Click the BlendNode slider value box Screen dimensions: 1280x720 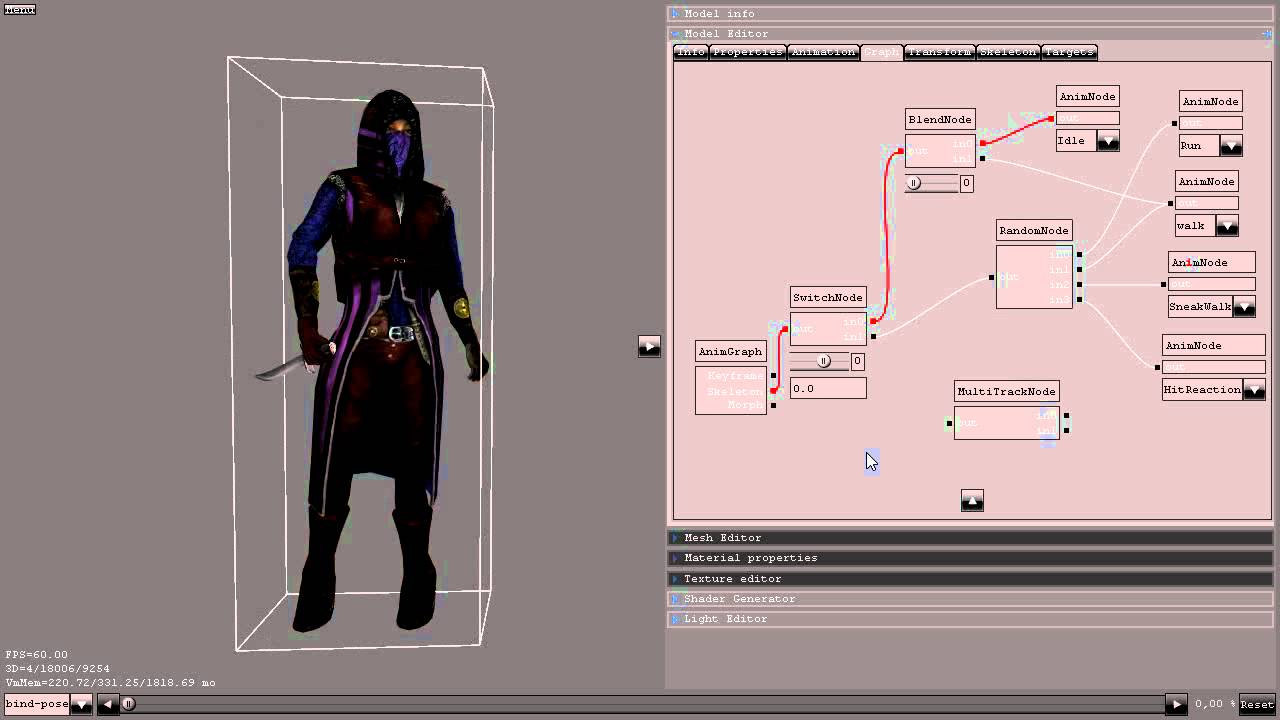(x=966, y=183)
